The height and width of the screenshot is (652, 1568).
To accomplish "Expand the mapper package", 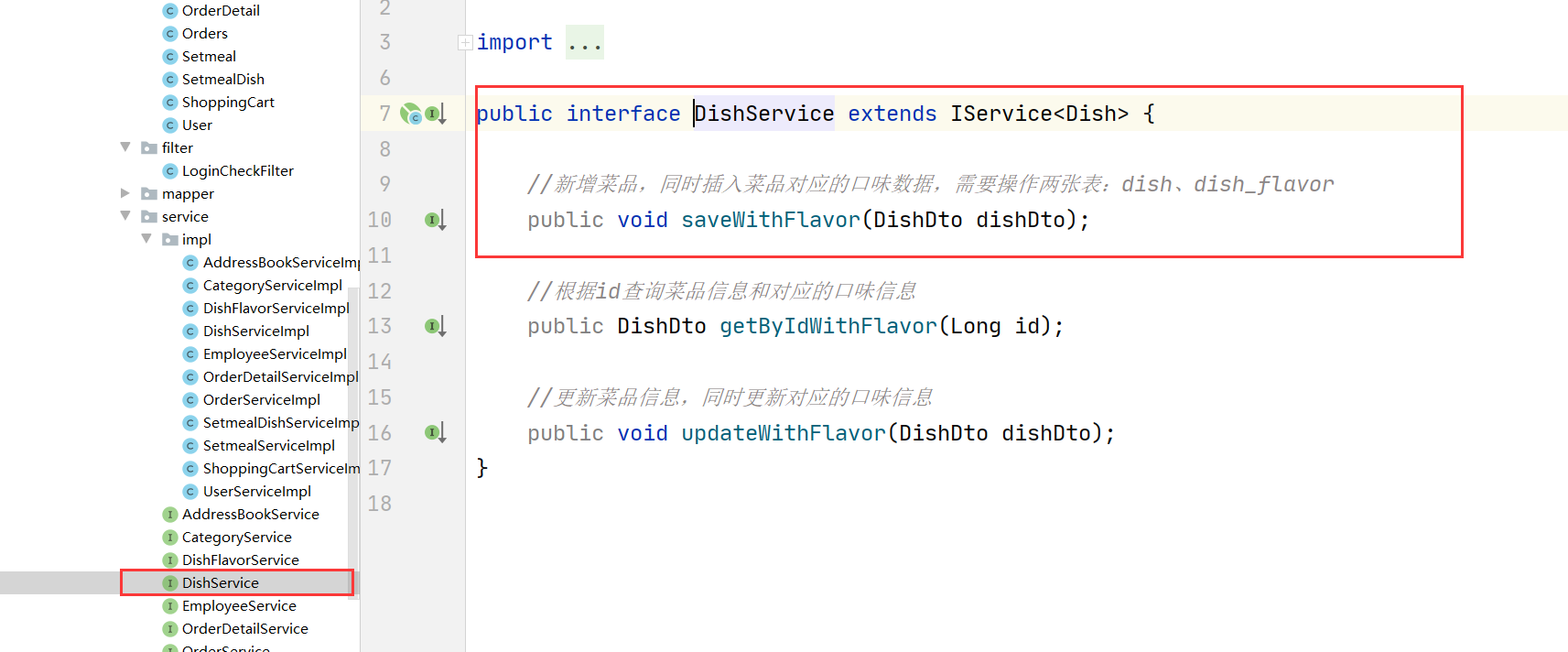I will click(125, 193).
